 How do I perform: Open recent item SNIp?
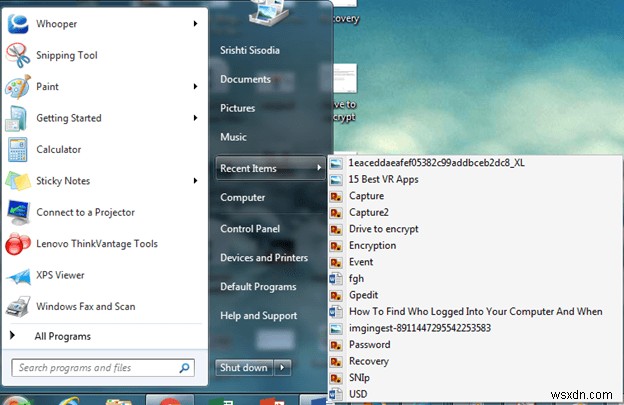359,378
